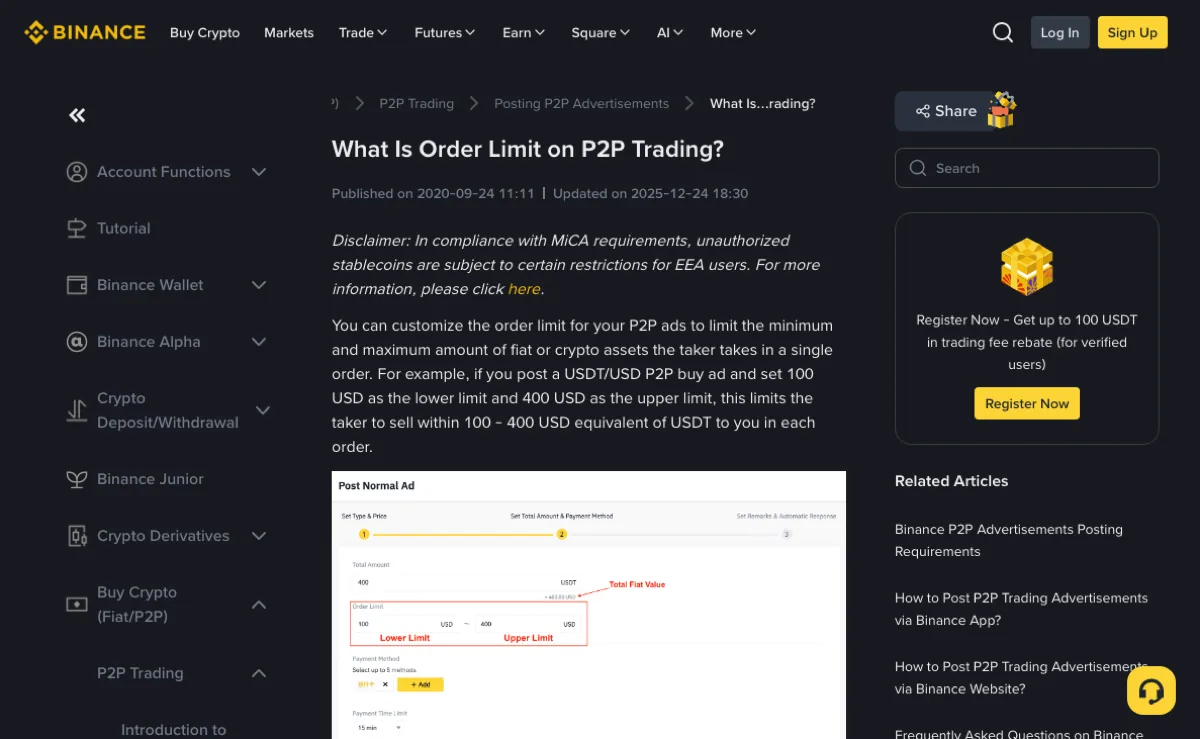The width and height of the screenshot is (1200, 739).
Task: Open P2P Trading breadcrumb link
Action: 417,103
